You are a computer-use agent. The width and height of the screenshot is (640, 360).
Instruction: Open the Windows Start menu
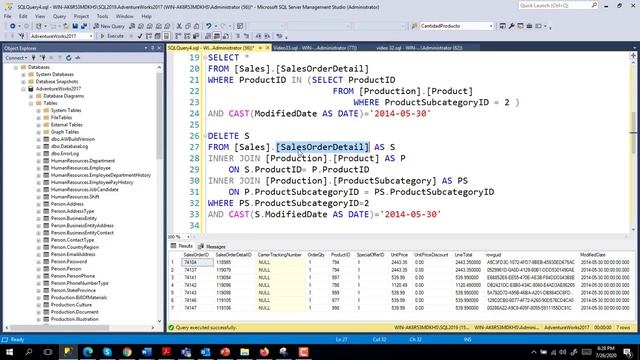pyautogui.click(x=9, y=352)
